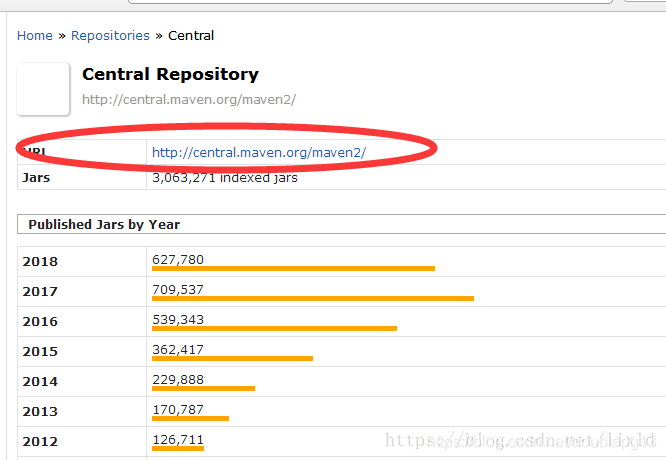Click the orange bar for 2013
This screenshot has height=460, width=666.
point(190,419)
